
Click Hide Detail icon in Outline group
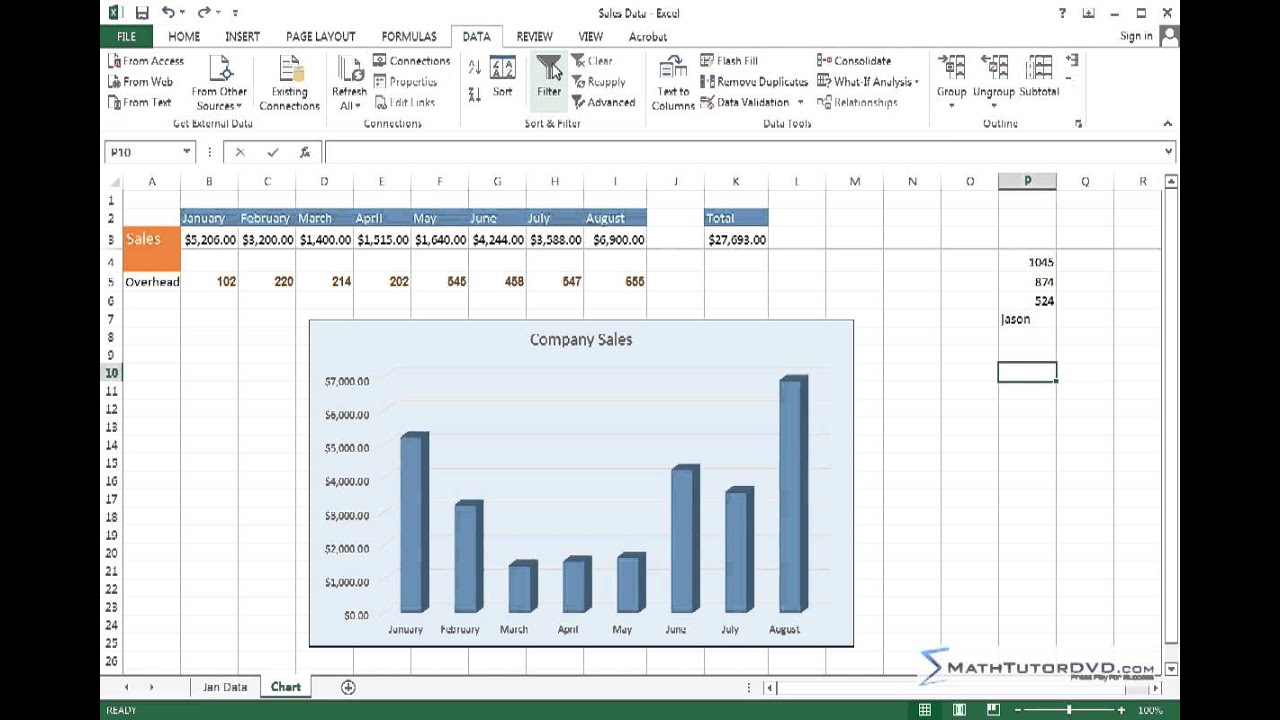point(1071,78)
